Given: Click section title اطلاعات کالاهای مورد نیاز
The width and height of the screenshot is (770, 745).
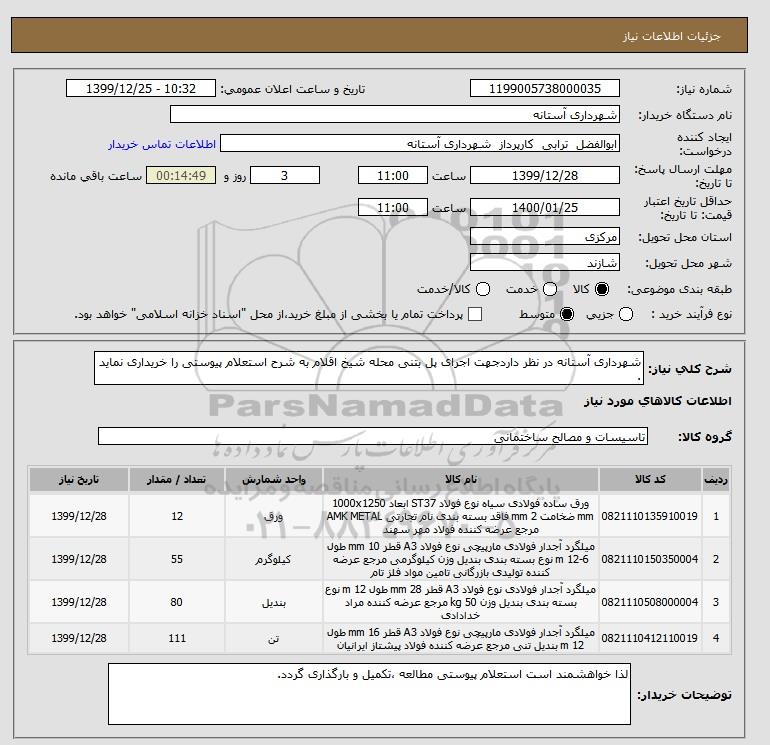Looking at the screenshot, I should point(658,401).
